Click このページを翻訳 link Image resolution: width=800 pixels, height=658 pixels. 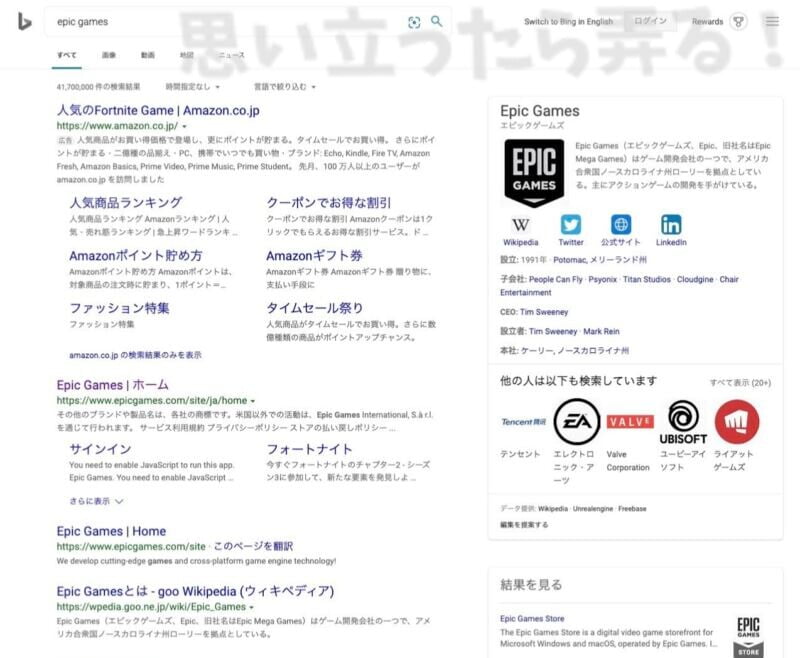pyautogui.click(x=253, y=546)
